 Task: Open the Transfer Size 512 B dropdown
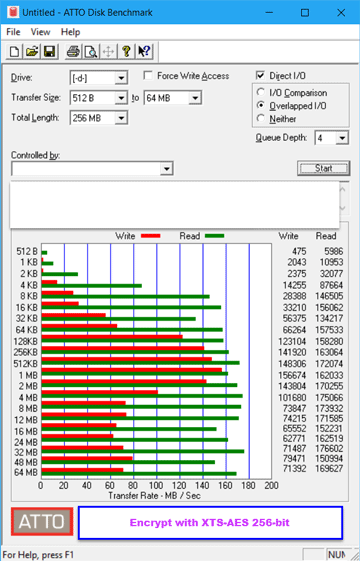pyautogui.click(x=121, y=98)
